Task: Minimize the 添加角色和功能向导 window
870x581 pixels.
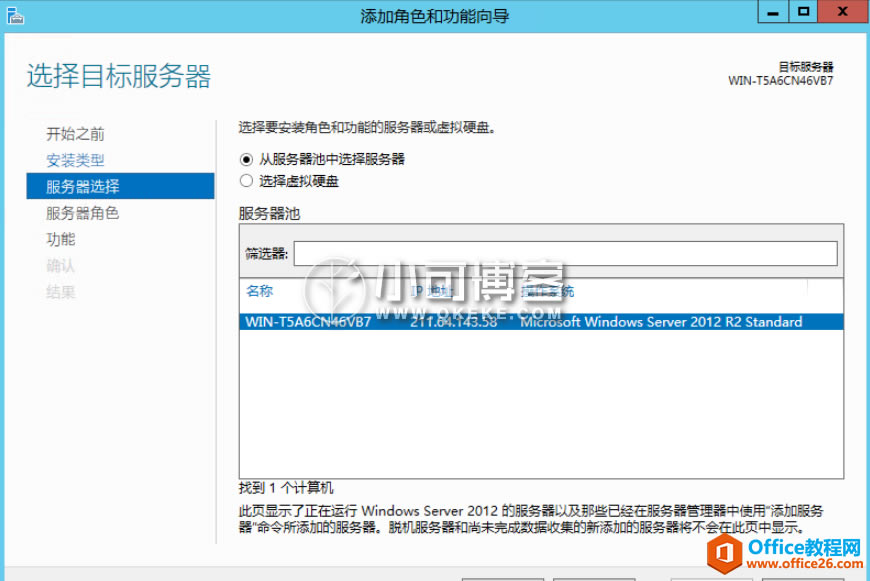Action: tap(773, 12)
